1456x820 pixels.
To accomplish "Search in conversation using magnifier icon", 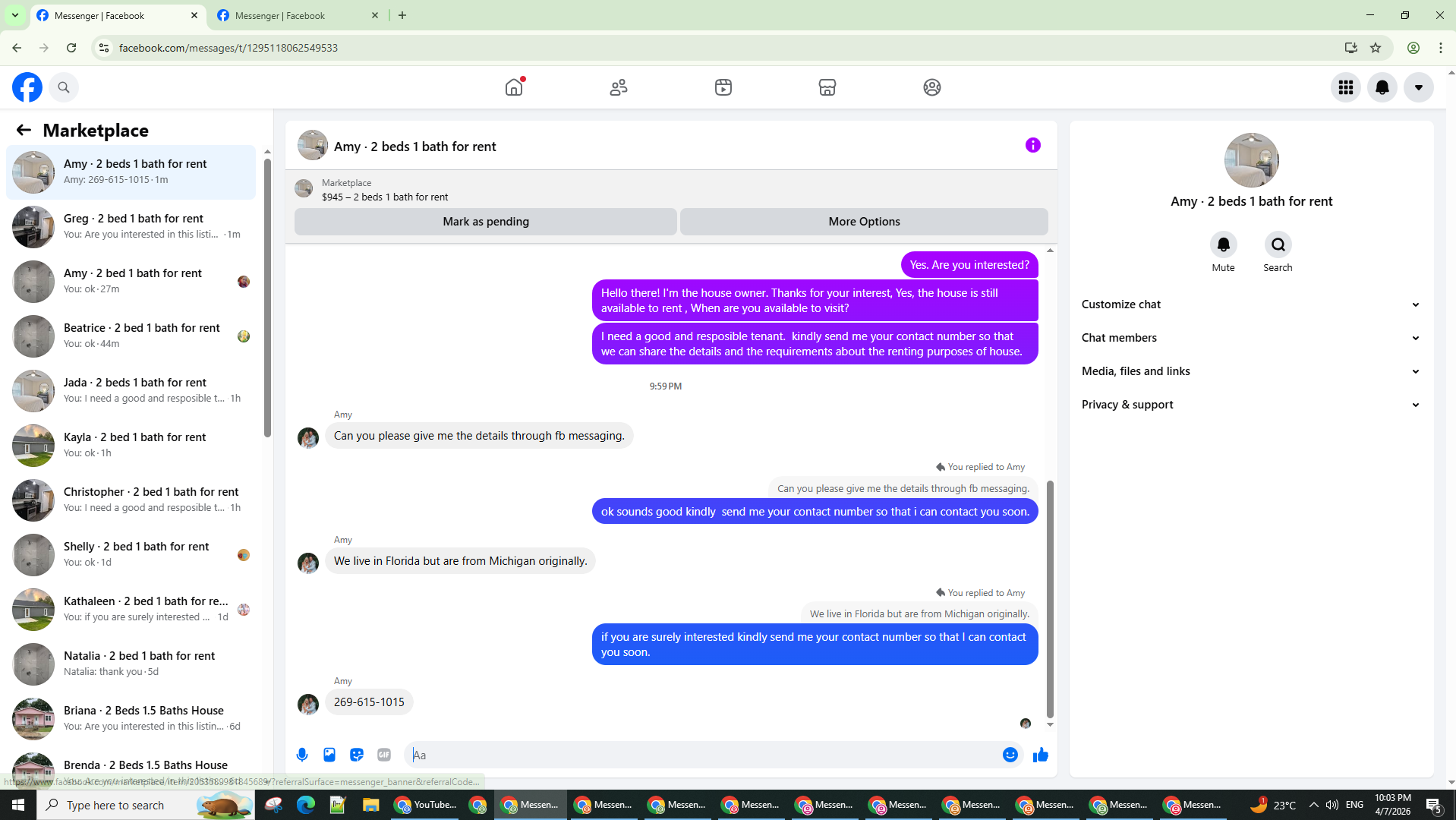I will [1278, 244].
